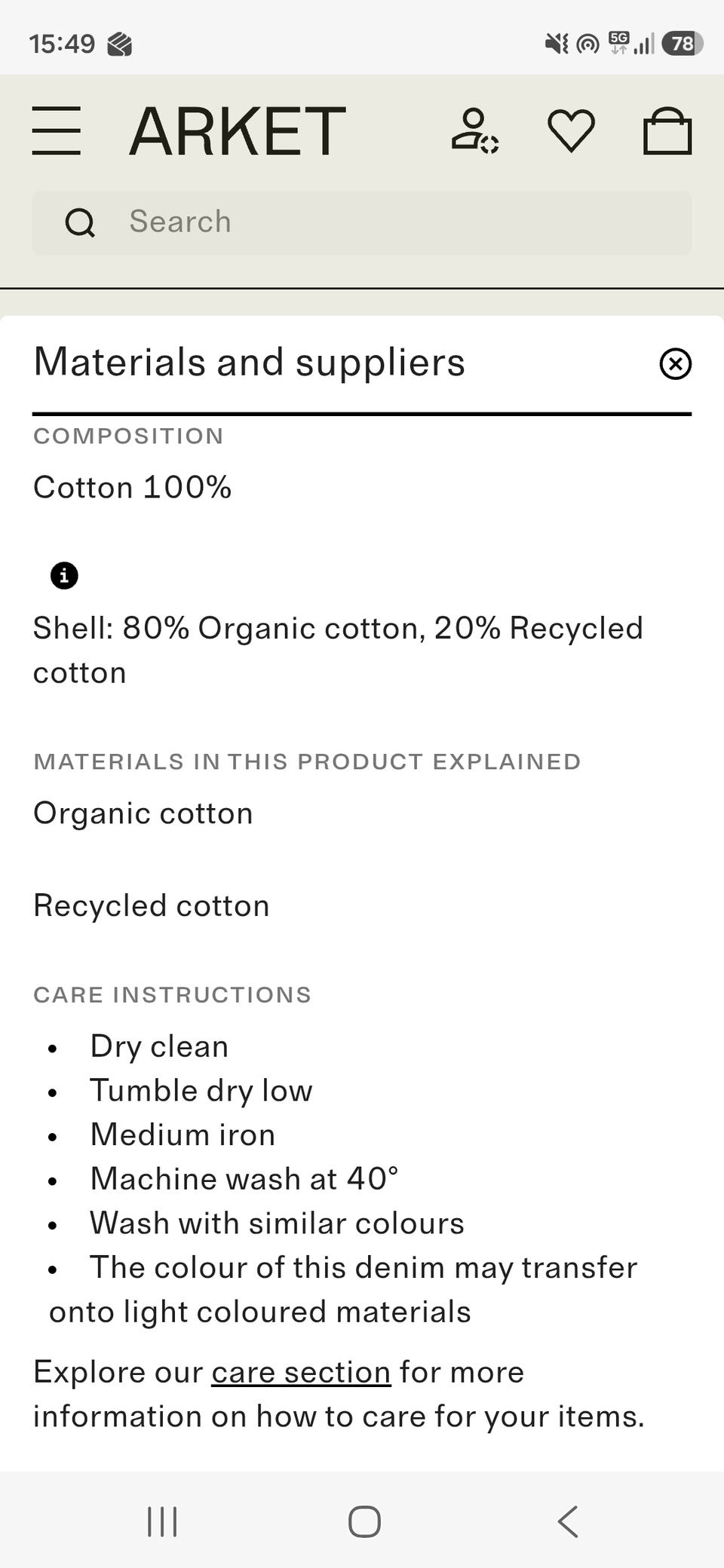Screen dimensions: 724x1568
Task: Follow the care section link
Action: tap(301, 1372)
